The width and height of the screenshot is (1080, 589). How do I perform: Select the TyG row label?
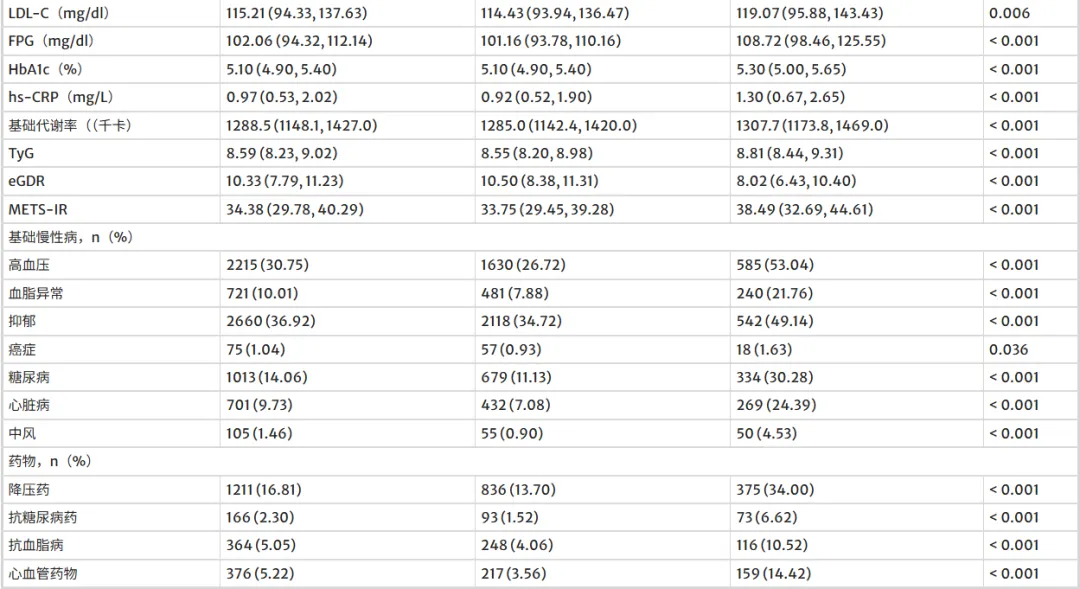click(x=21, y=153)
